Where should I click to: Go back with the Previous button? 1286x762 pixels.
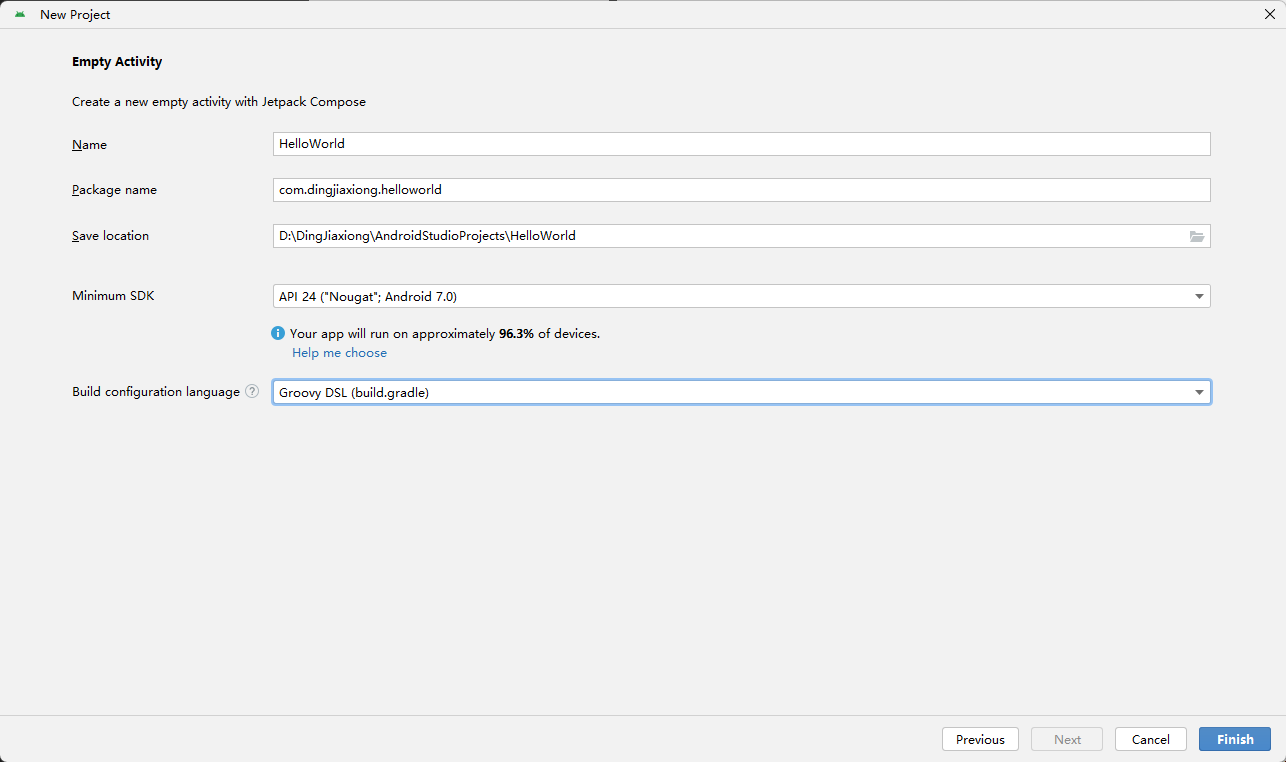pos(980,739)
